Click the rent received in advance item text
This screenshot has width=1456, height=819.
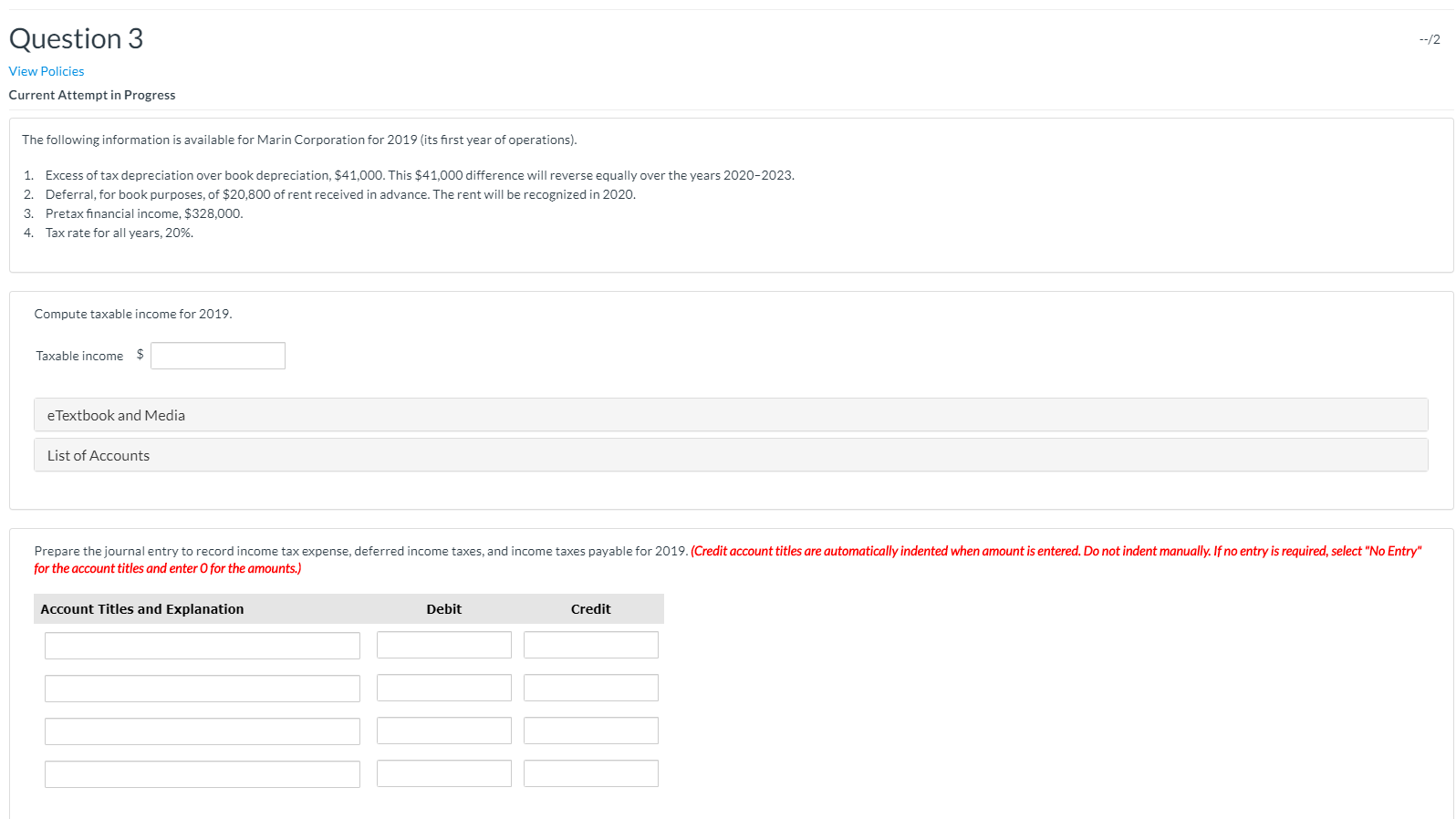pyautogui.click(x=340, y=194)
